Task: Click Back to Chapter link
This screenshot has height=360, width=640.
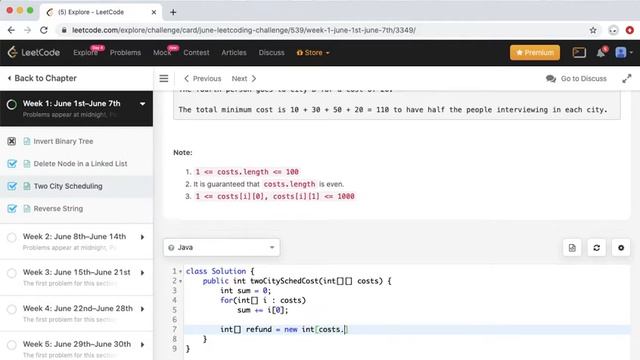Action: point(42,78)
